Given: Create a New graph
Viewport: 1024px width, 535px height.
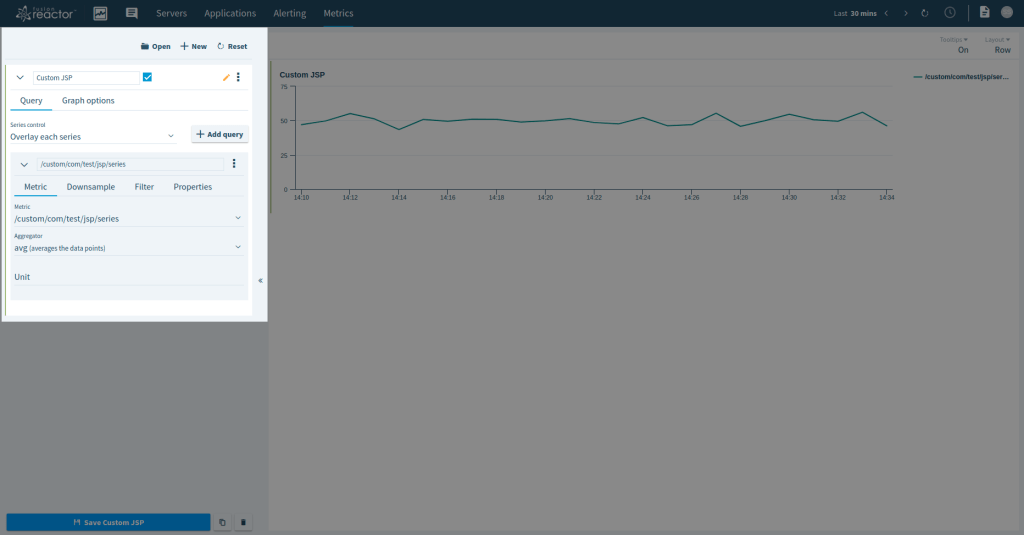Looking at the screenshot, I should tap(193, 46).
